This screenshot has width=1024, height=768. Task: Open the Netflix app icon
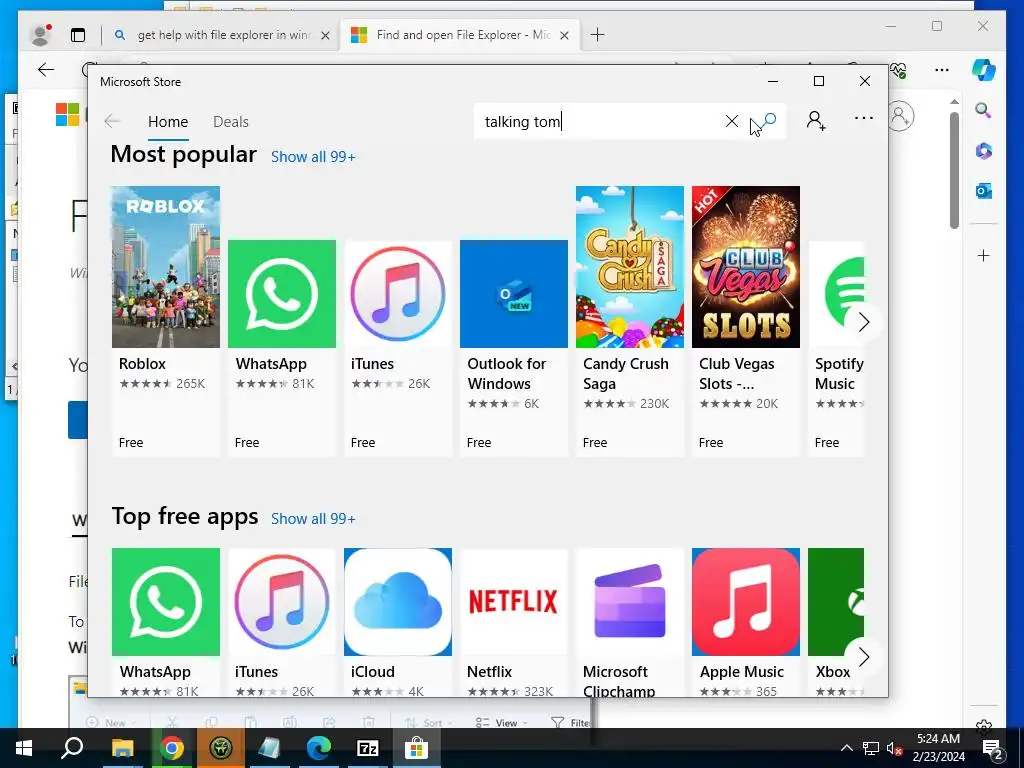514,601
